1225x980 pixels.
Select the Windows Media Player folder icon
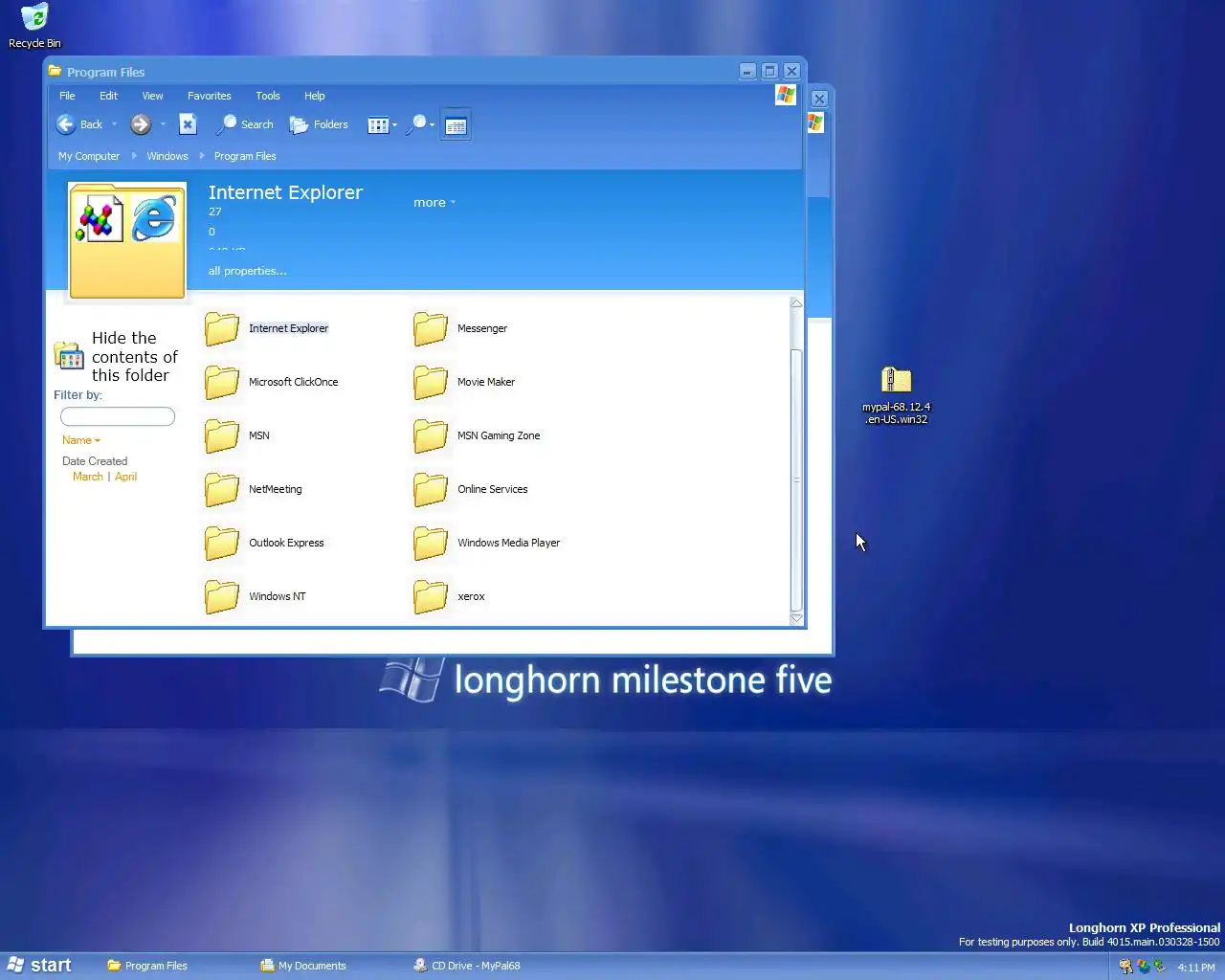(431, 543)
